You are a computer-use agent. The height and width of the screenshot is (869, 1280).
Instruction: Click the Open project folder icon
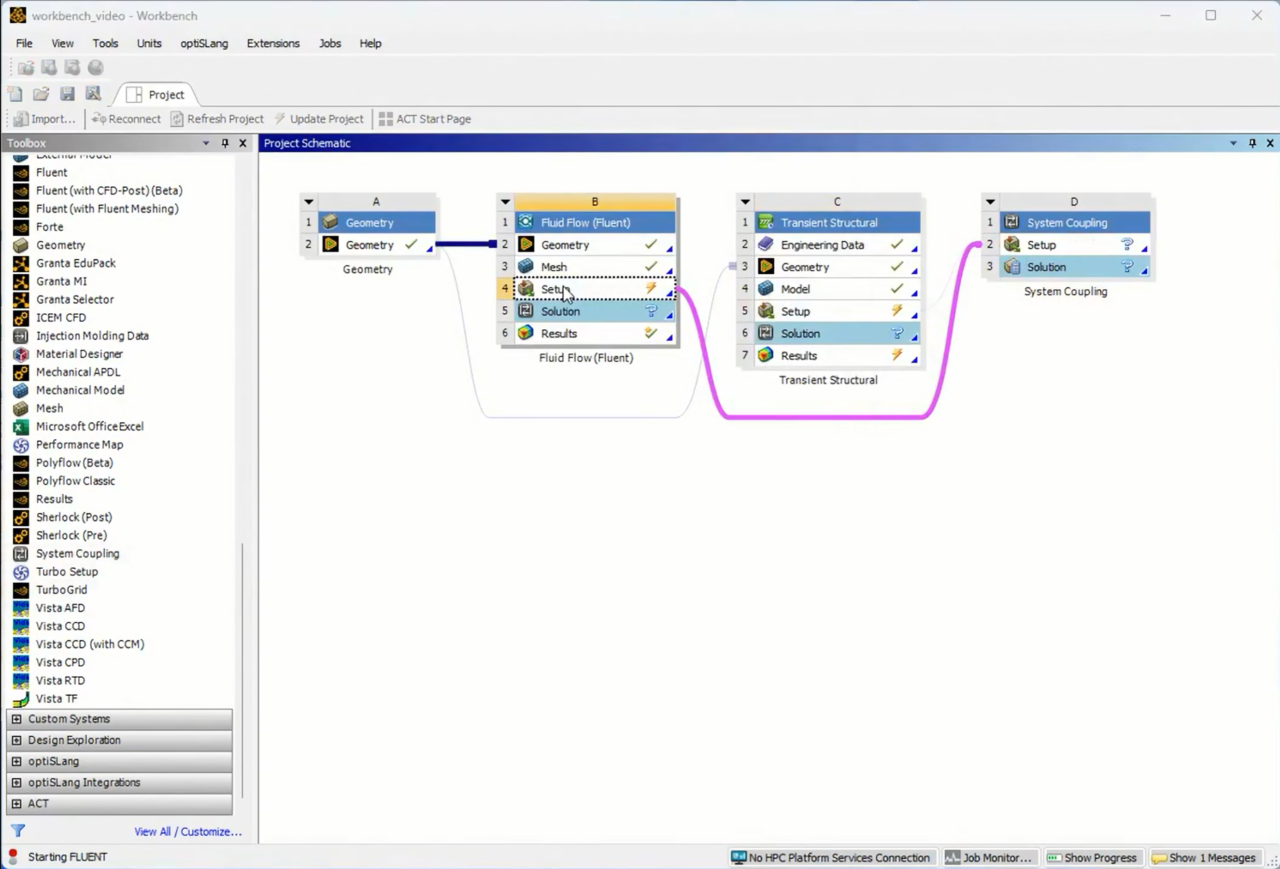coord(41,94)
